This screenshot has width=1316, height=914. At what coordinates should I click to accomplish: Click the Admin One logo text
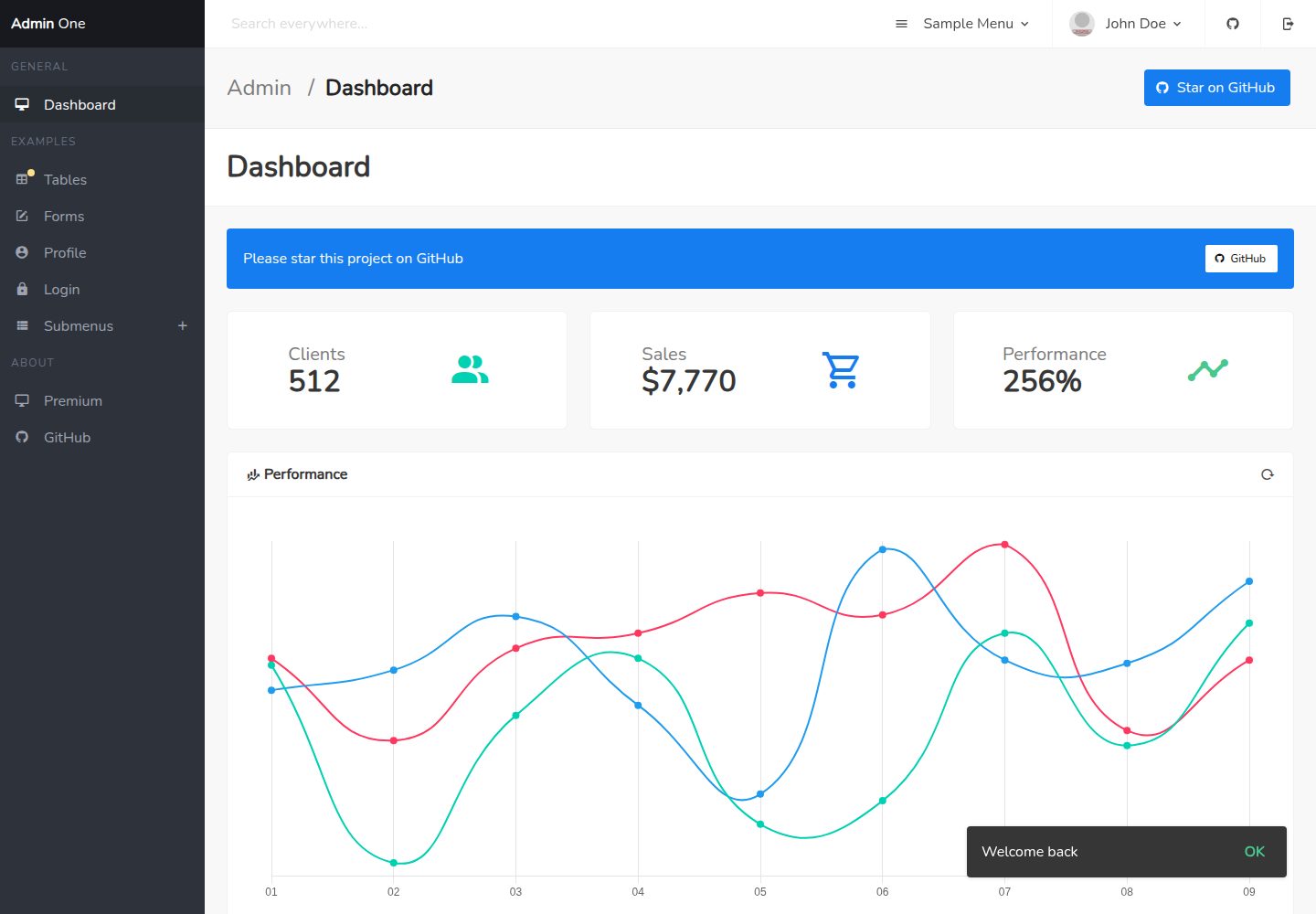coord(48,24)
